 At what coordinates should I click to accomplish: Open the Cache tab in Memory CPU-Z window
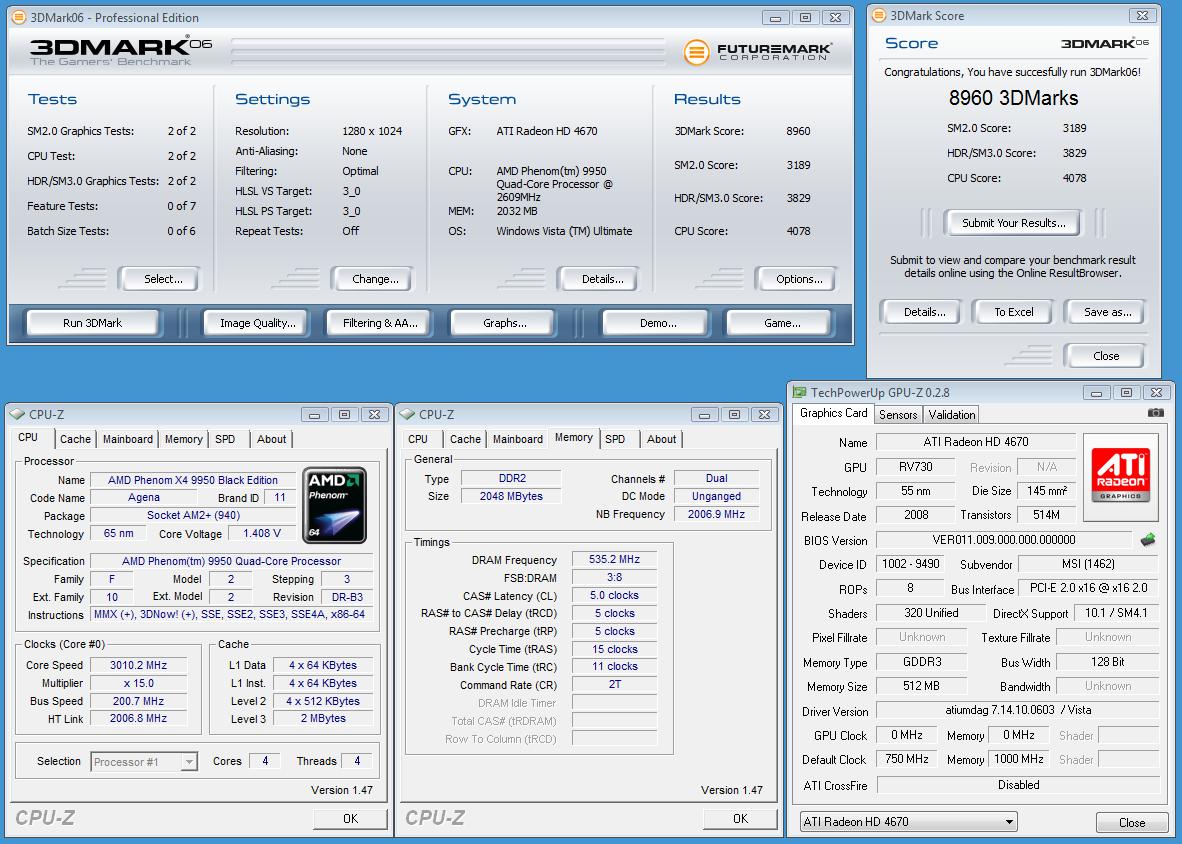pyautogui.click(x=465, y=439)
